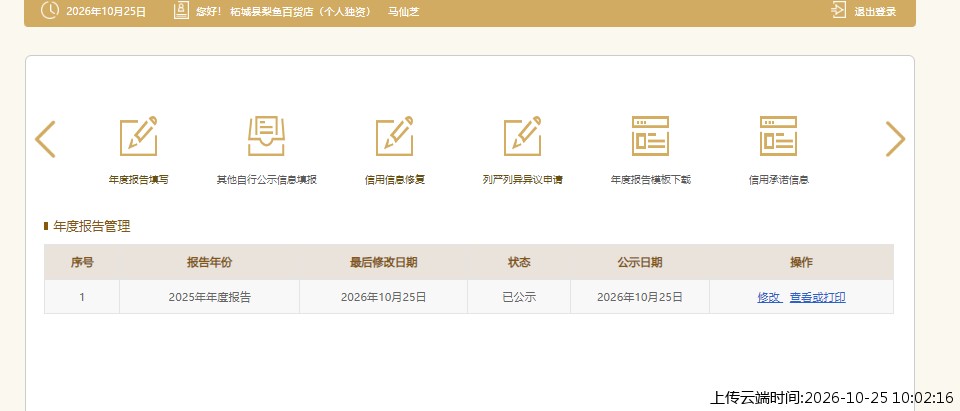Click the 已公示 status cell
Screen dimensions: 960x411
click(x=519, y=297)
